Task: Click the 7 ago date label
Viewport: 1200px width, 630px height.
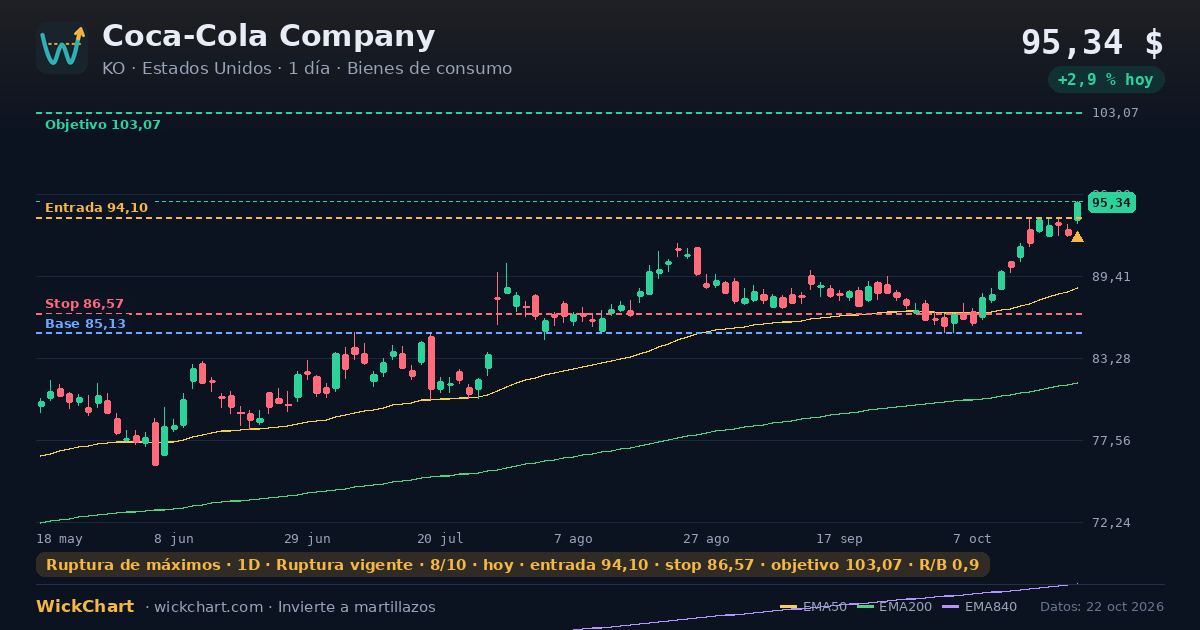Action: [x=573, y=538]
